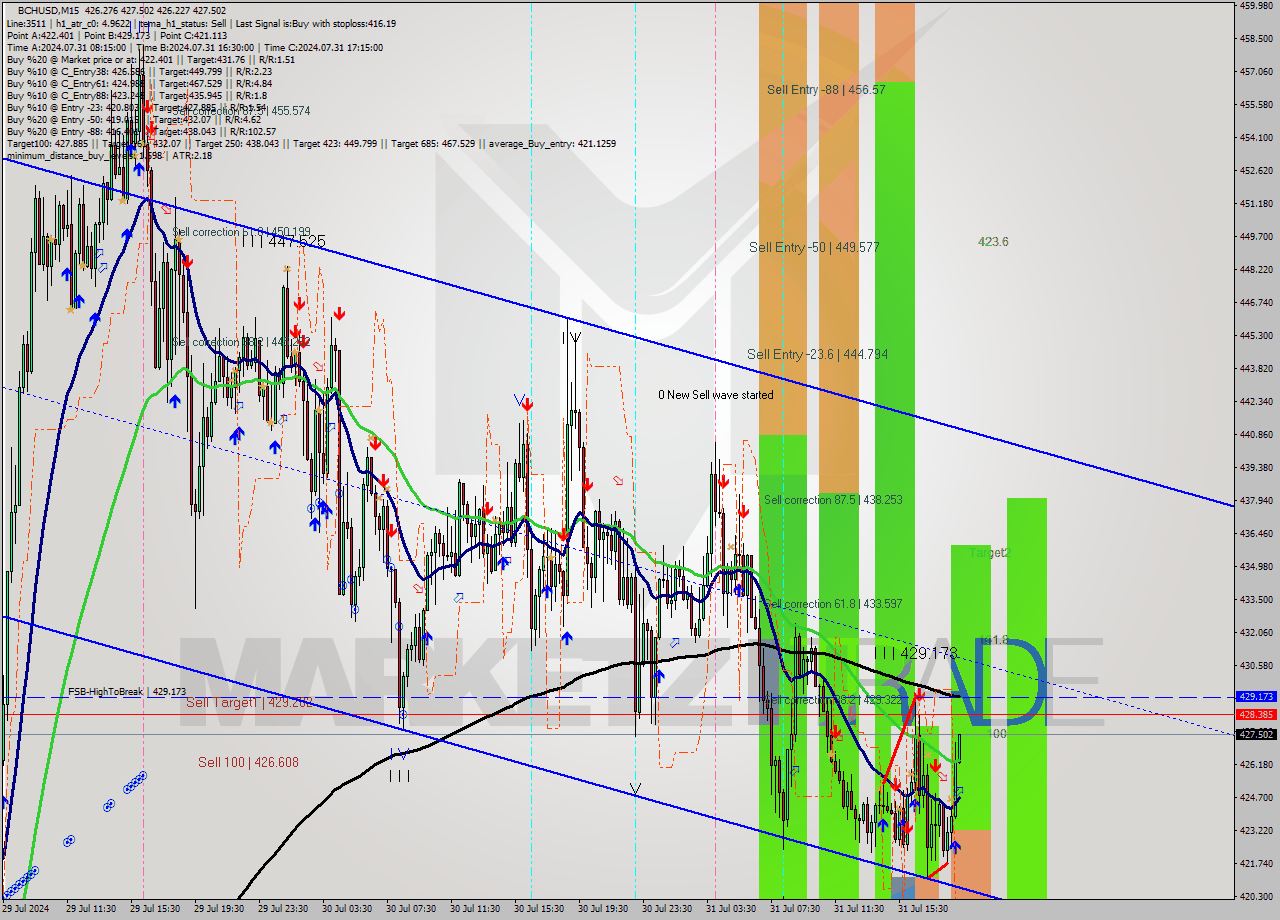Click the 424.700 price on the scale
This screenshot has width=1280, height=920.
pos(1255,797)
